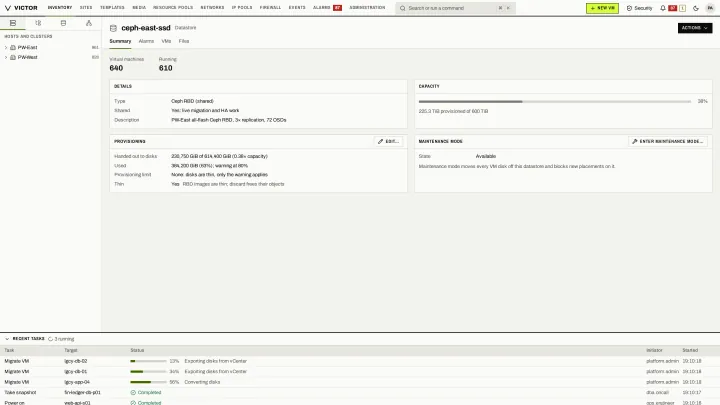Screen dimensions: 720x405
Task: Click the Started column header
Action: click(690, 350)
